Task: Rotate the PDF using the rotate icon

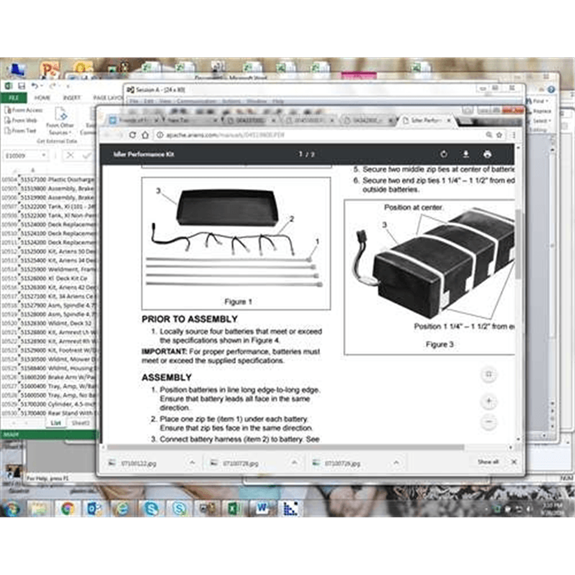Action: (444, 154)
